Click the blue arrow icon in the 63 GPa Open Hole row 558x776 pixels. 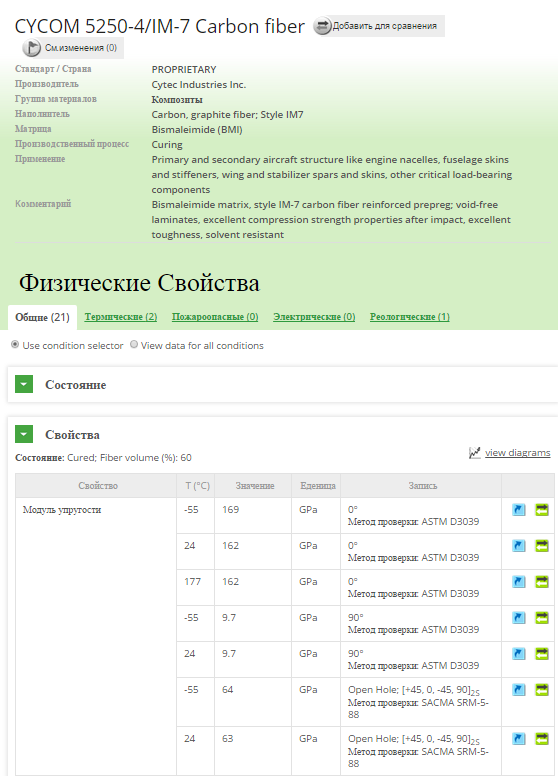(518, 739)
